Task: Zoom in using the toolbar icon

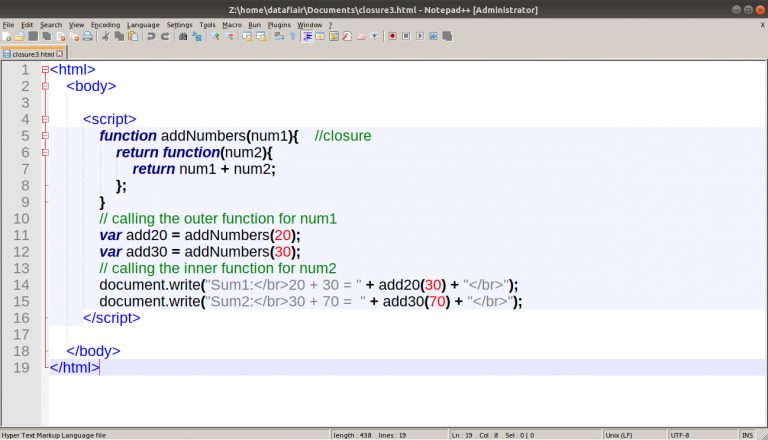Action: [215, 36]
